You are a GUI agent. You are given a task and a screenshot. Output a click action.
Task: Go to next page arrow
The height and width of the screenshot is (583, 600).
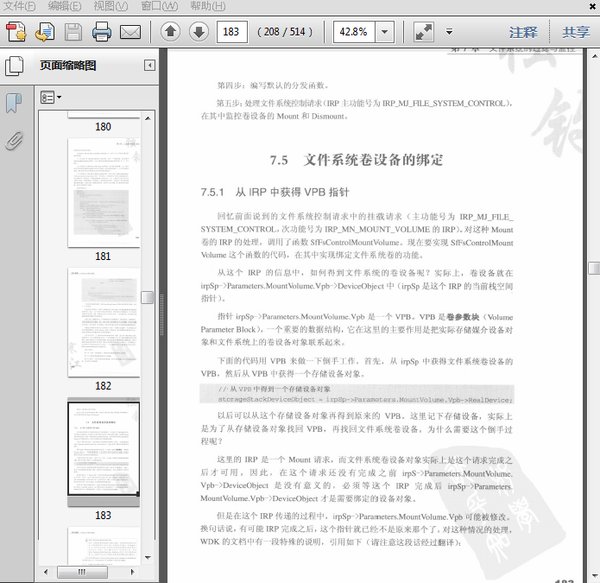(x=199, y=31)
